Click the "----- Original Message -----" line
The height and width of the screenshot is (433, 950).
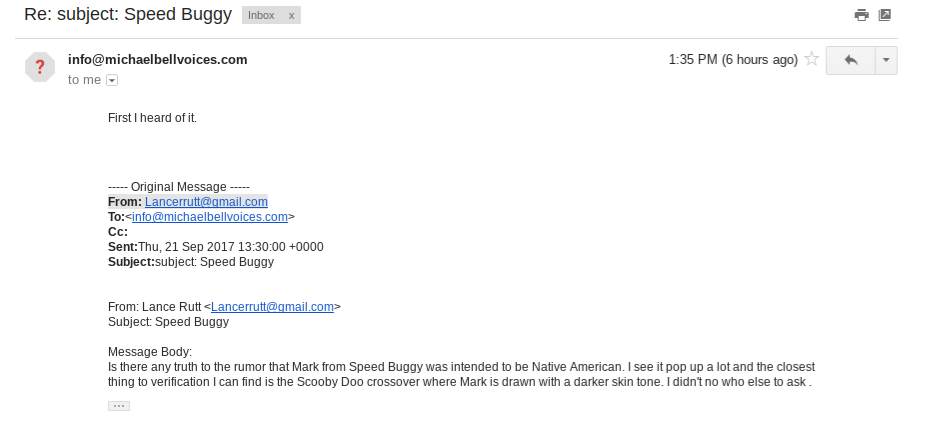coord(179,186)
